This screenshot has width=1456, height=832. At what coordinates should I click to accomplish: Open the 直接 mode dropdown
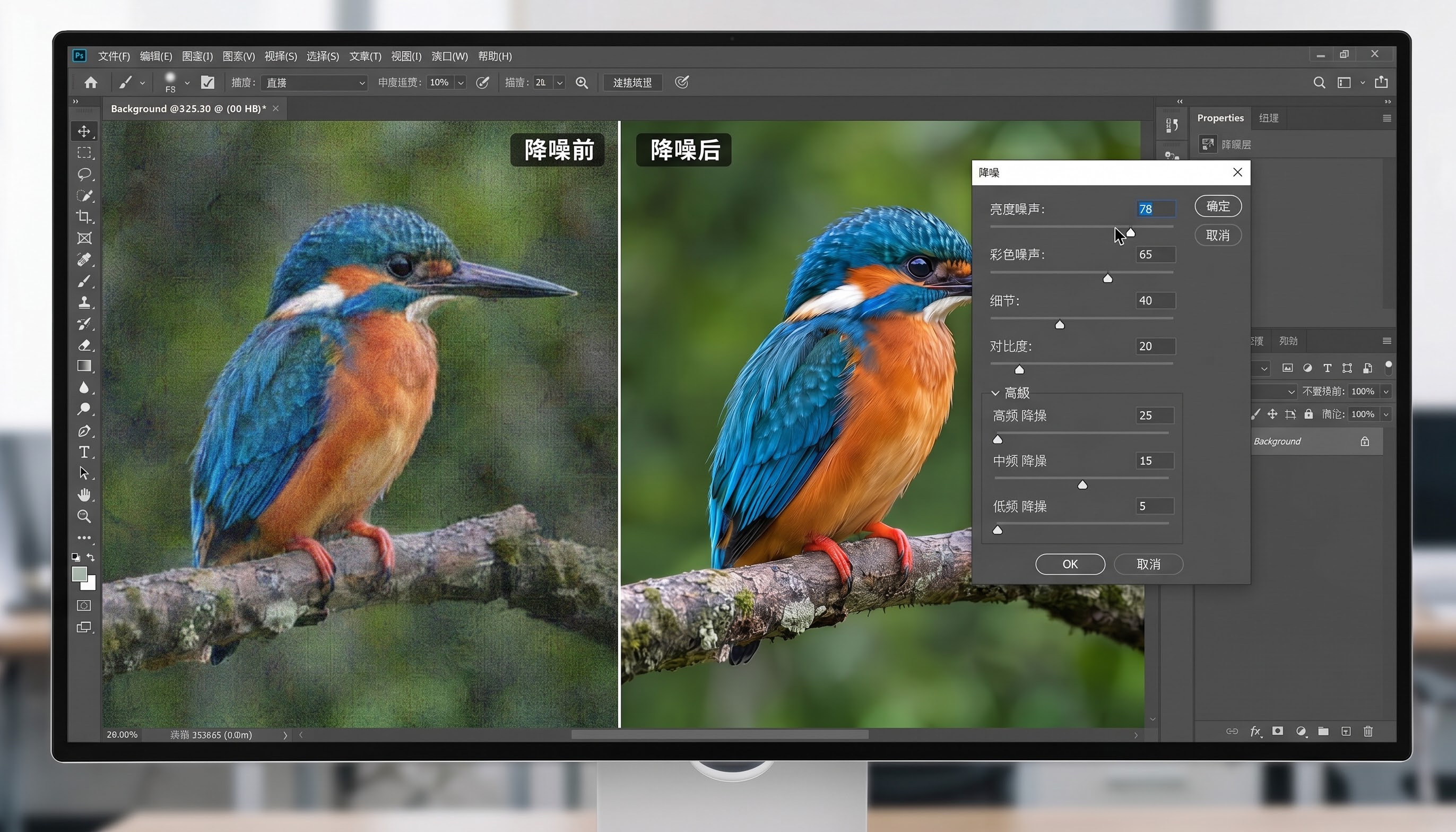314,83
